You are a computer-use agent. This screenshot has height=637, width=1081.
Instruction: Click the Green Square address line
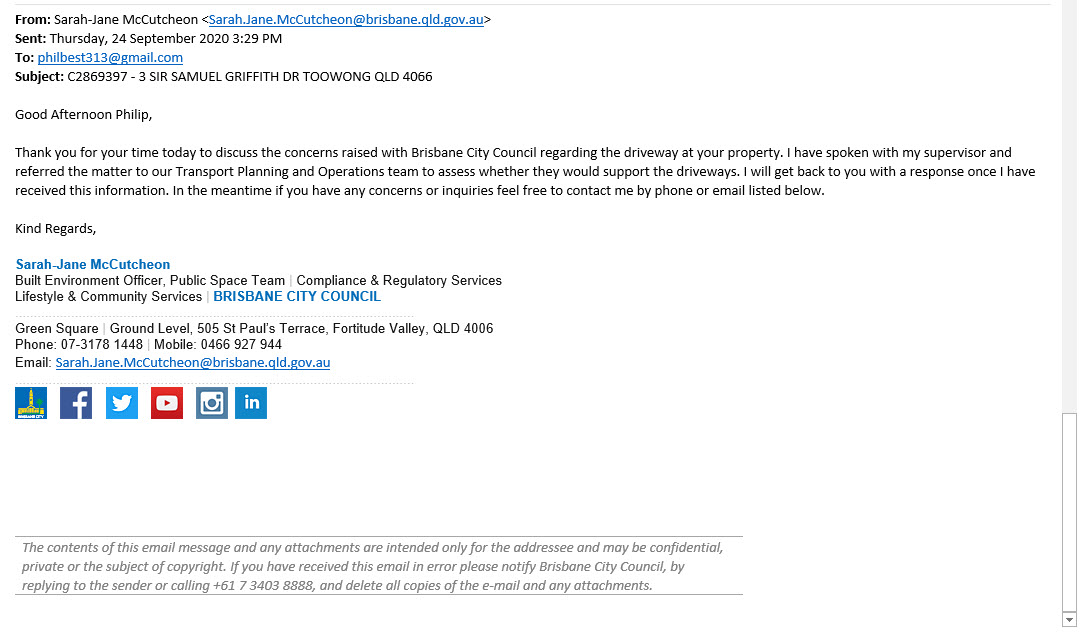(254, 329)
